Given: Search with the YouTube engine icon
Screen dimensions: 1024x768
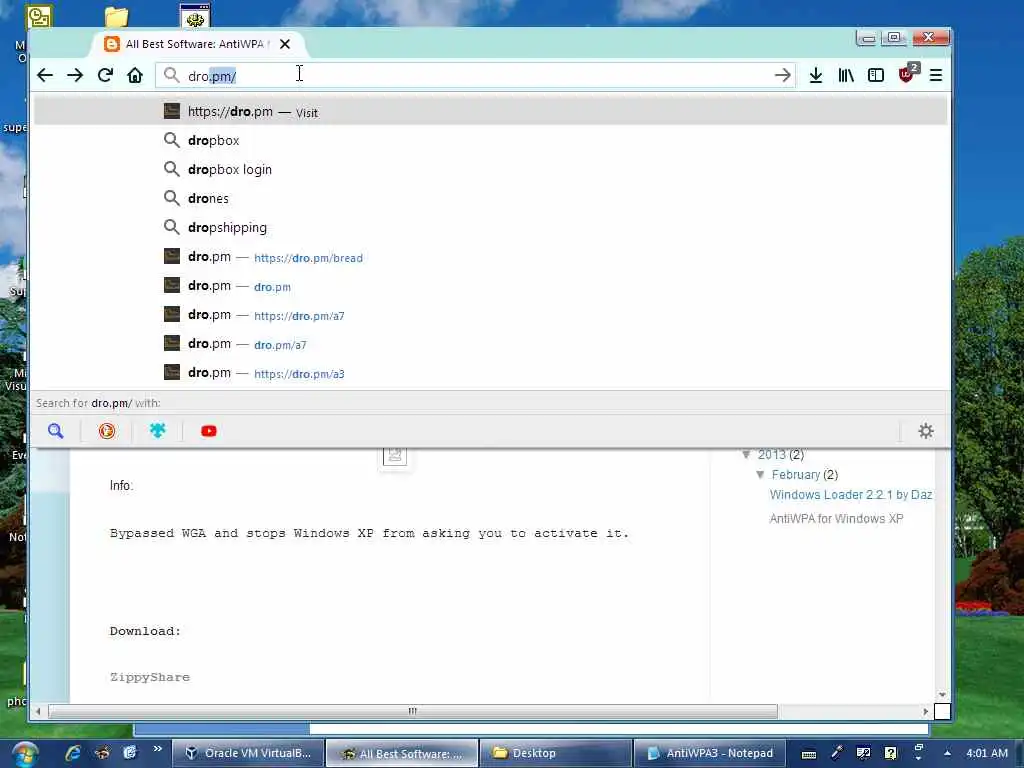Looking at the screenshot, I should 209,431.
